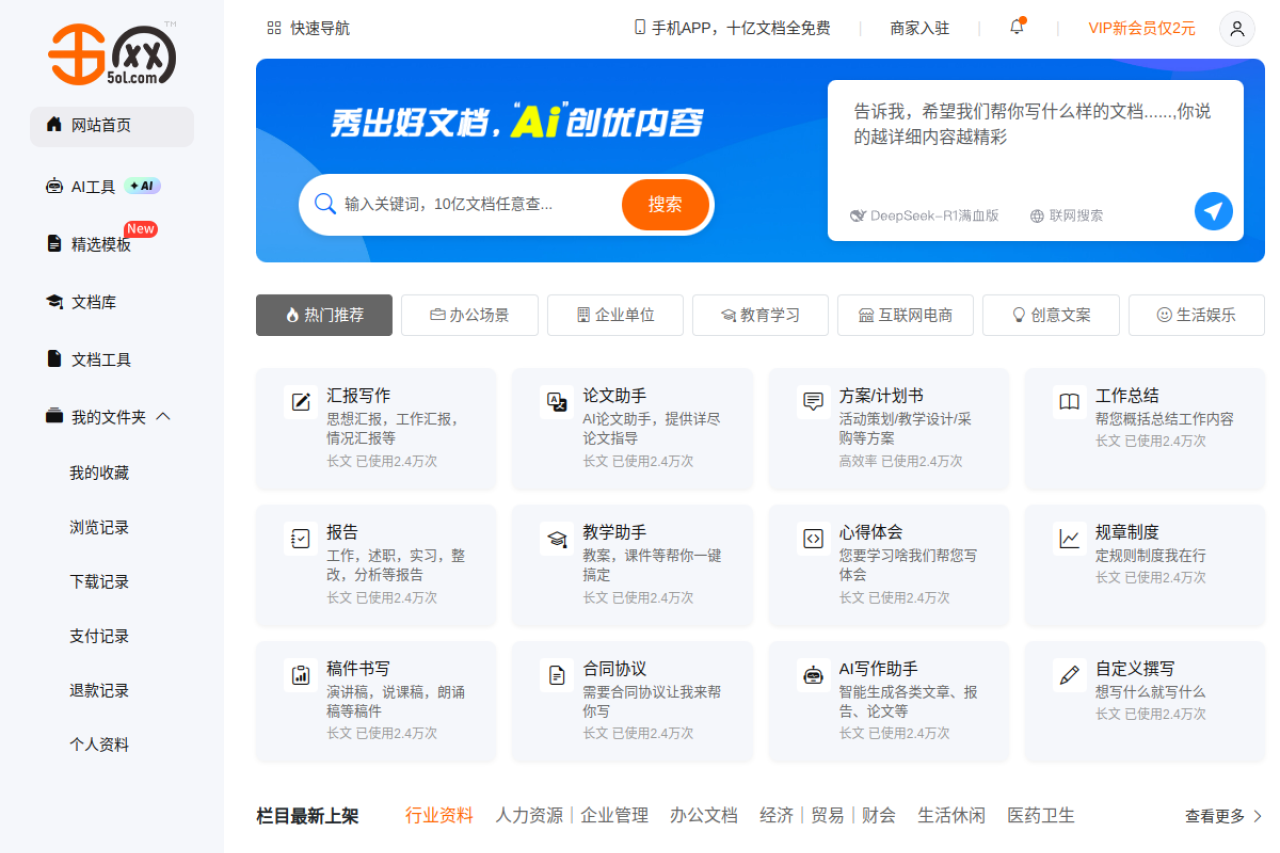
Task: Open the VIP新会员仅2元 promotion link
Action: [1141, 28]
